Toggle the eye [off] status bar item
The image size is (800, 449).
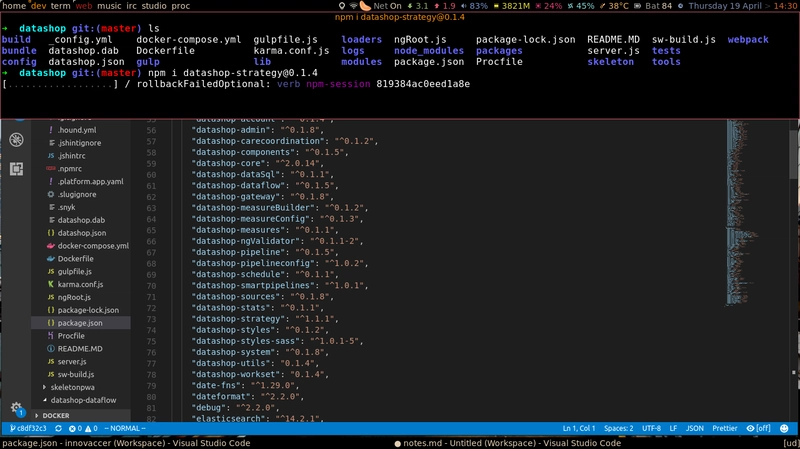click(758, 429)
